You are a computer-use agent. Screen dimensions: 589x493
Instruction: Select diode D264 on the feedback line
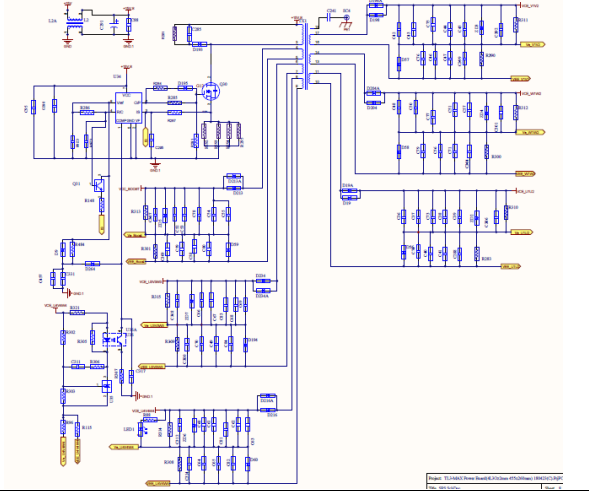tap(92, 264)
